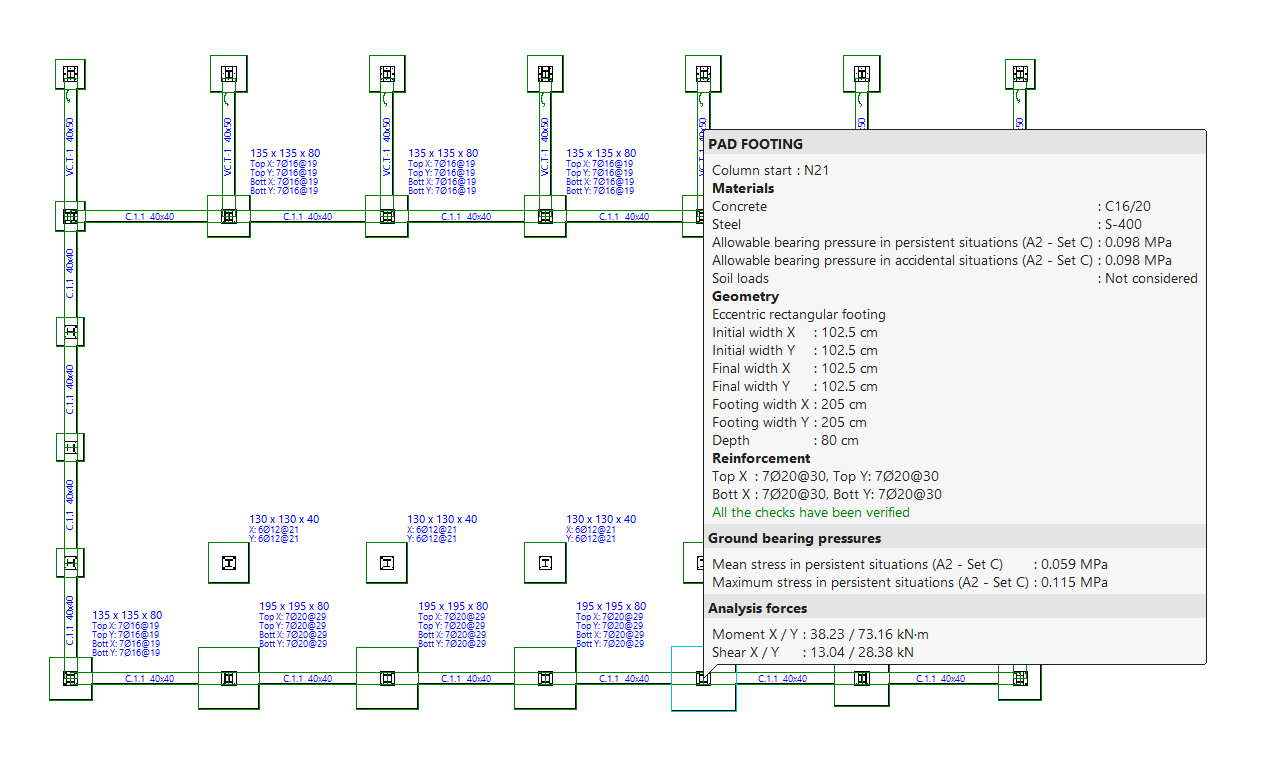The width and height of the screenshot is (1273, 778).
Task: Click the S-400 steel value in tooltip
Action: pyautogui.click(x=1123, y=224)
